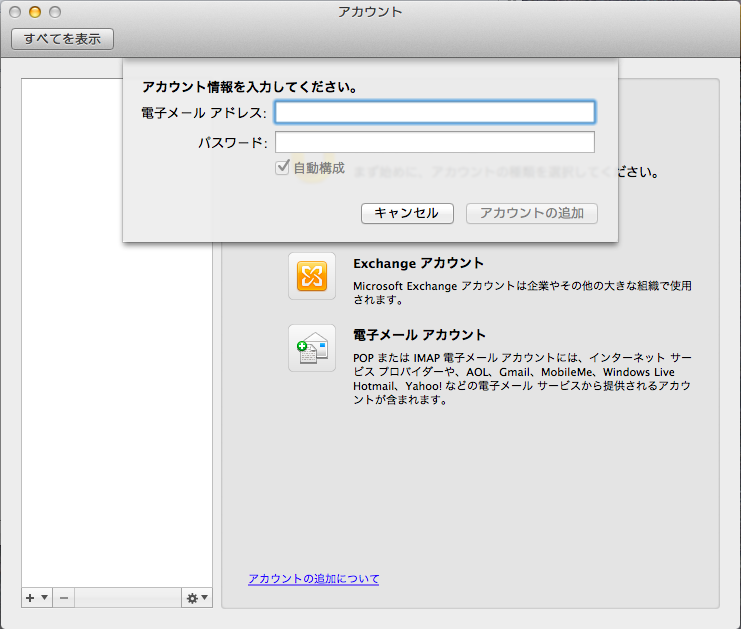Toggle the 自動構成 checkbox
The image size is (741, 629).
(283, 168)
